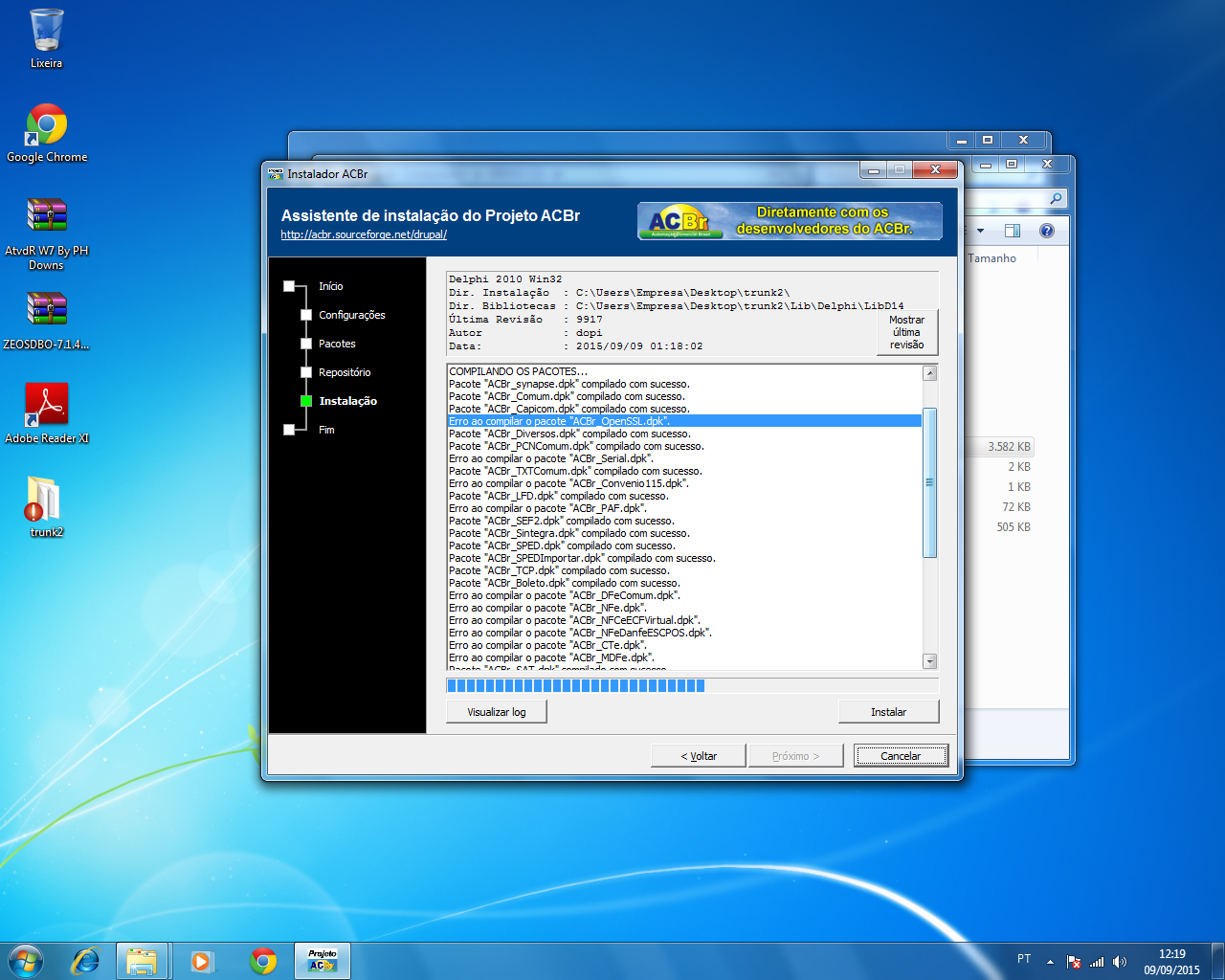Select the Pacotes wizard step
The height and width of the screenshot is (980, 1225).
point(336,344)
